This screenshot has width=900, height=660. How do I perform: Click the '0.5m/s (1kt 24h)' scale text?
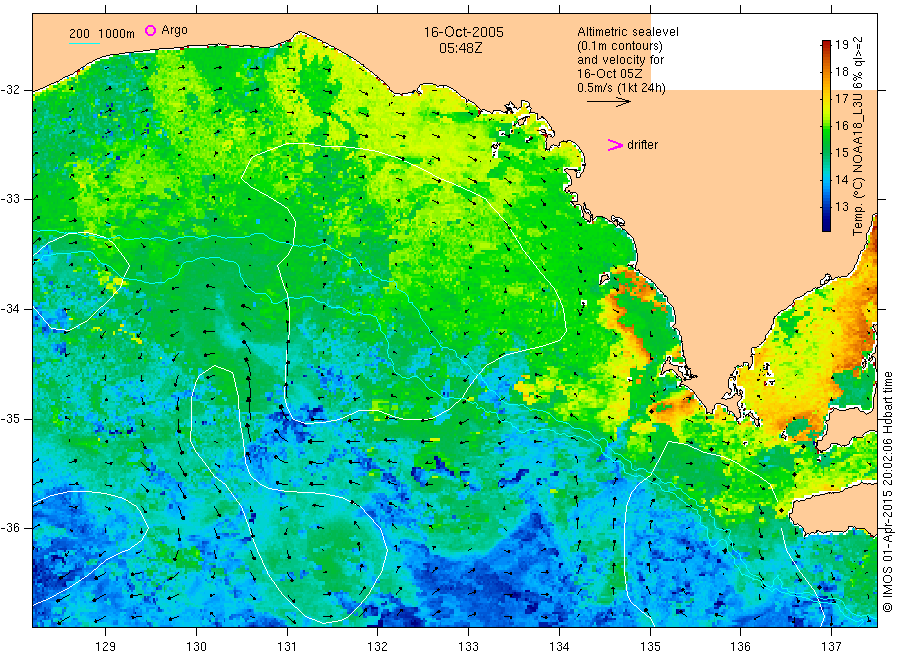coord(622,87)
